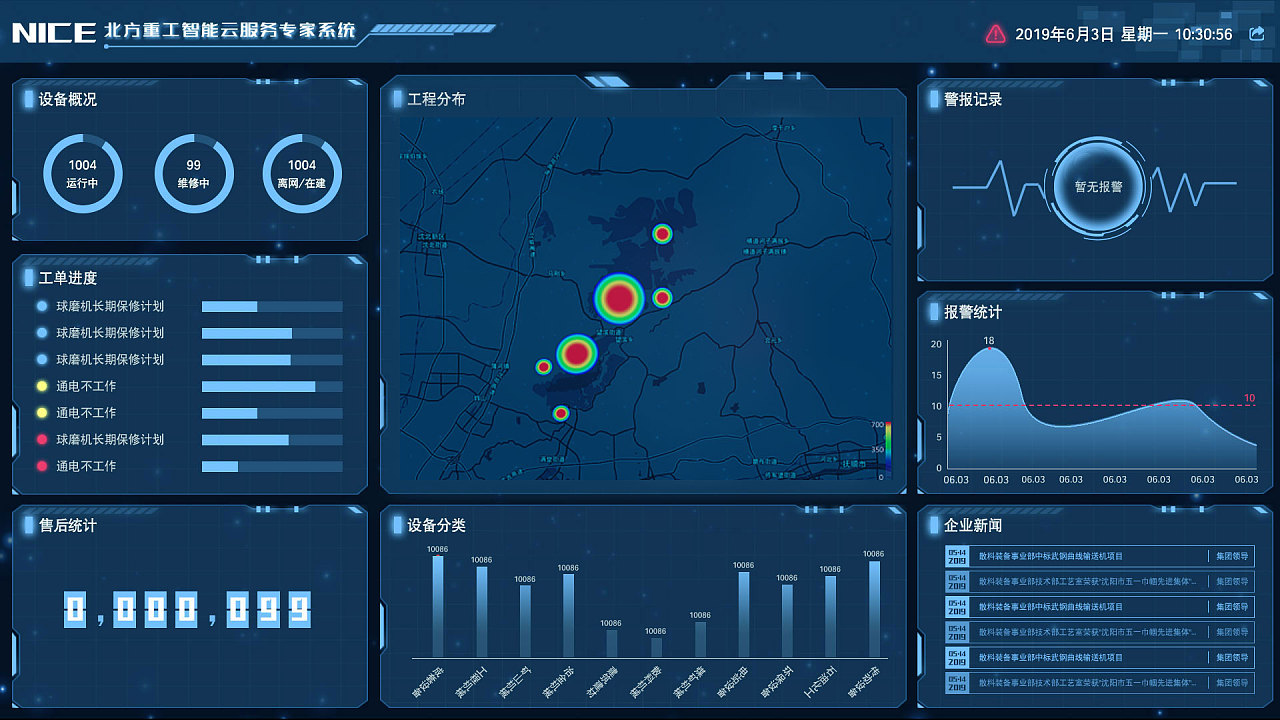Click the weekday 星期一

[x=1144, y=34]
